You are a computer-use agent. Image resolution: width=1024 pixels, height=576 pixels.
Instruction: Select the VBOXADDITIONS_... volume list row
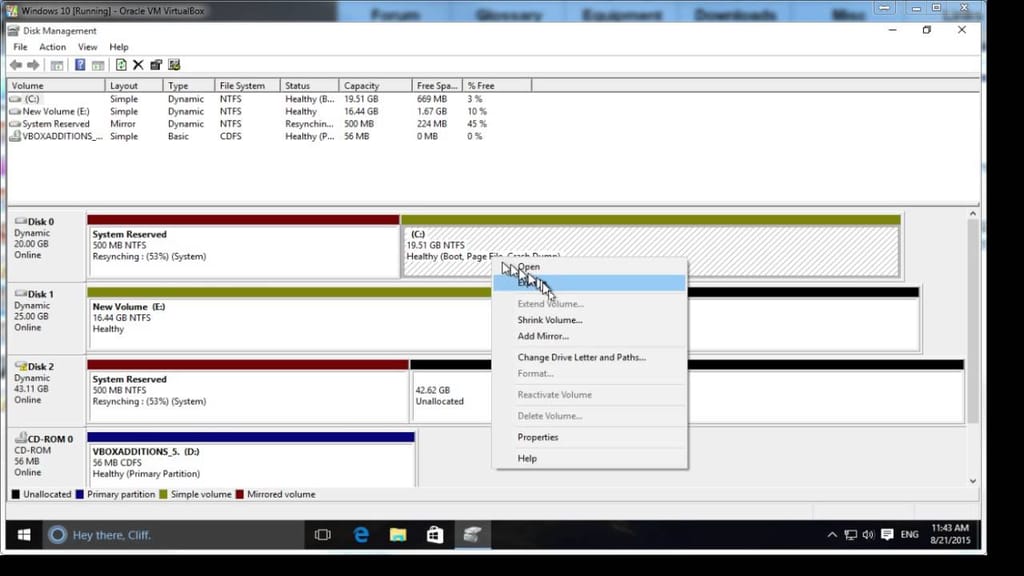(x=269, y=136)
